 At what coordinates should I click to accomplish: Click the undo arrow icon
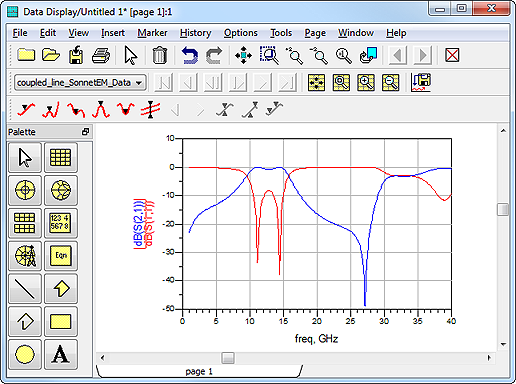189,55
